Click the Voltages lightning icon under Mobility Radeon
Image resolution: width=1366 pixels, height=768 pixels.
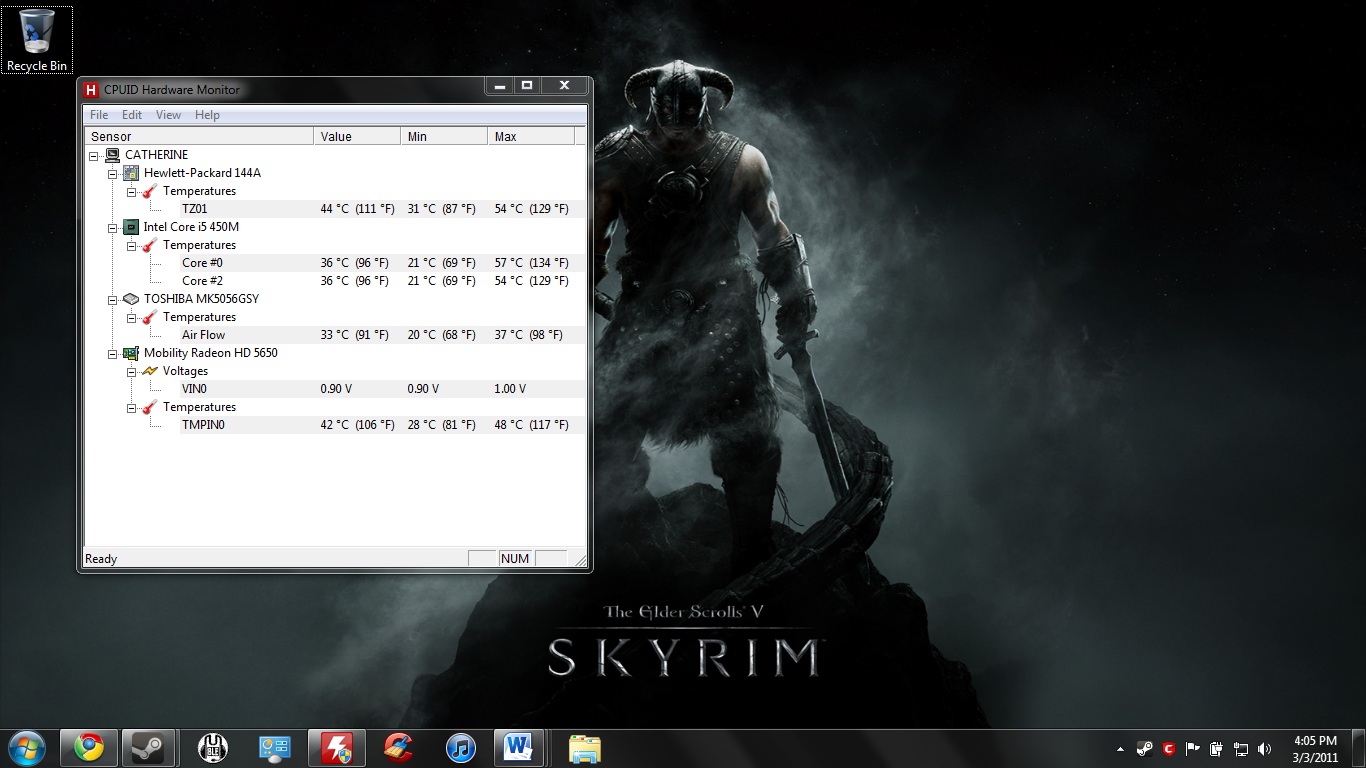pyautogui.click(x=150, y=371)
